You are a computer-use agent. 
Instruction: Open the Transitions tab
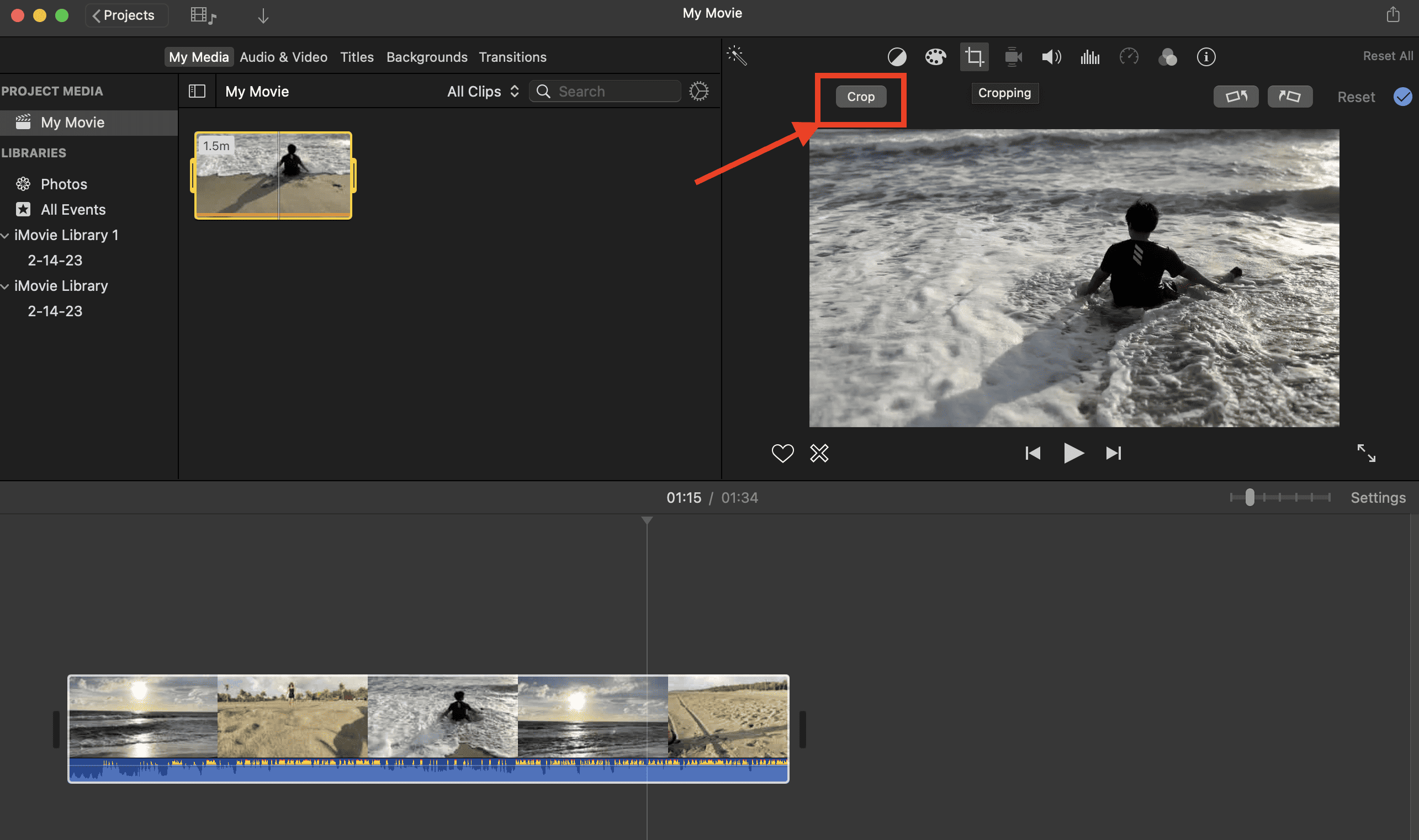(x=512, y=57)
